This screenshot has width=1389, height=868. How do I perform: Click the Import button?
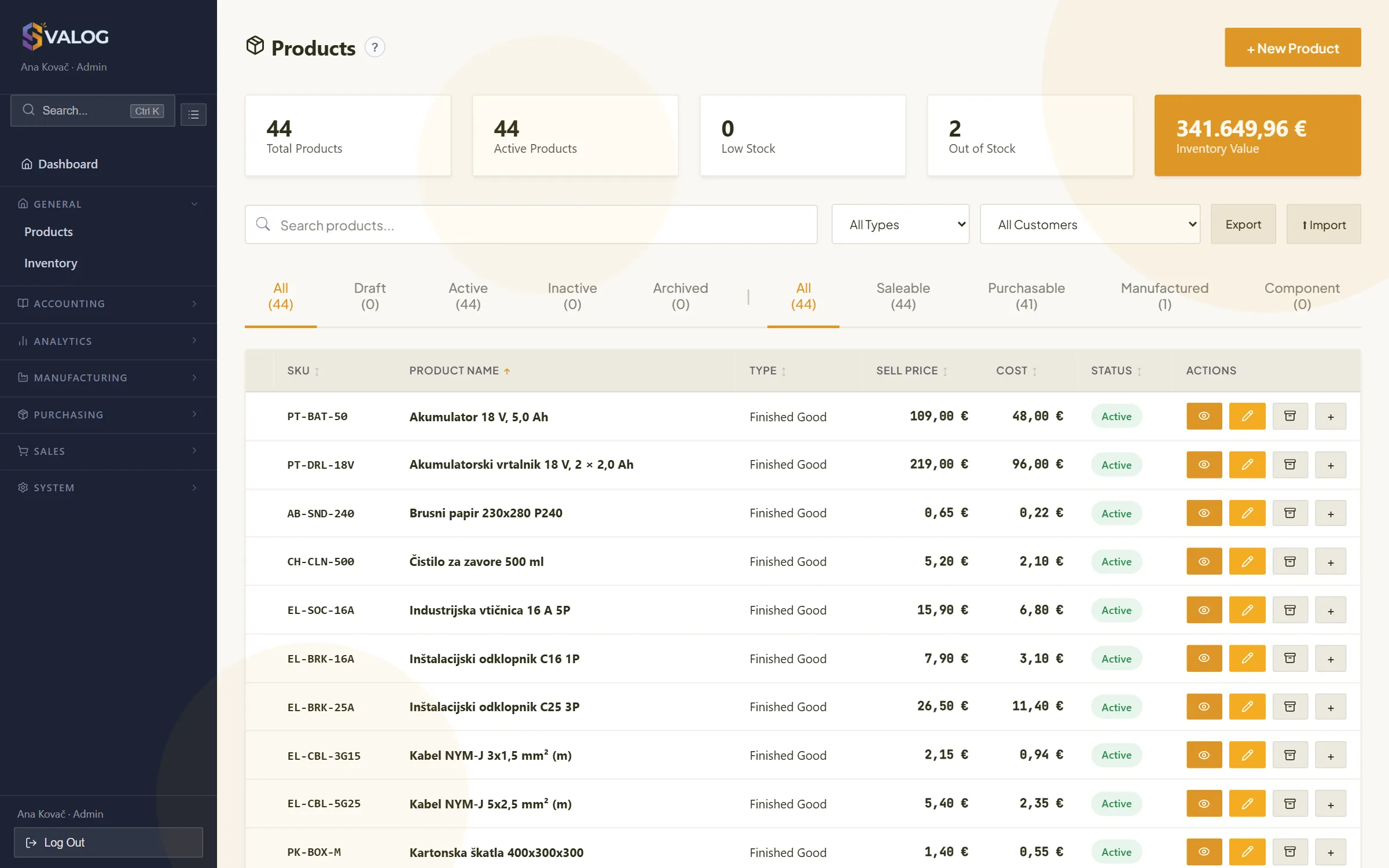(x=1324, y=225)
